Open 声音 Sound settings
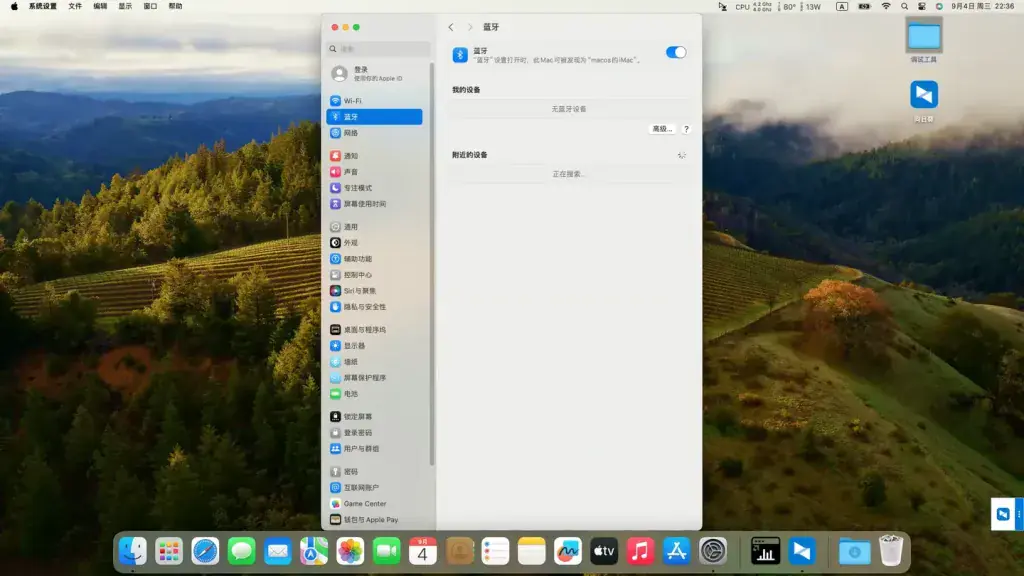This screenshot has width=1024, height=576. tap(374, 172)
